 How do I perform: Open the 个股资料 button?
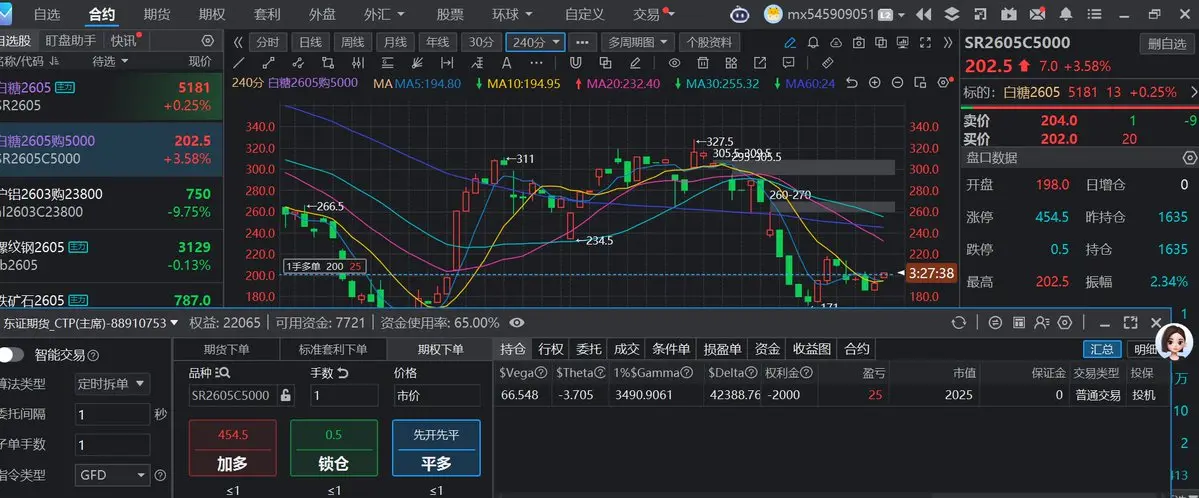709,43
